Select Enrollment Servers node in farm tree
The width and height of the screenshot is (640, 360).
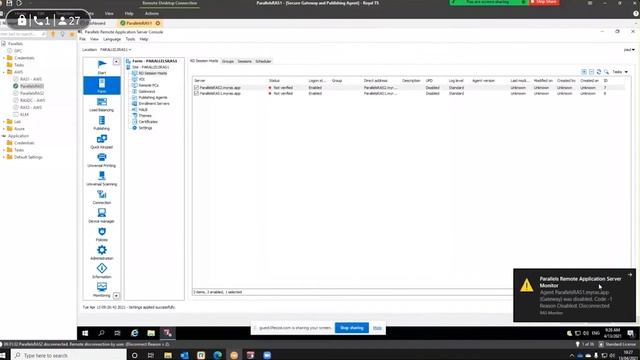(154, 104)
